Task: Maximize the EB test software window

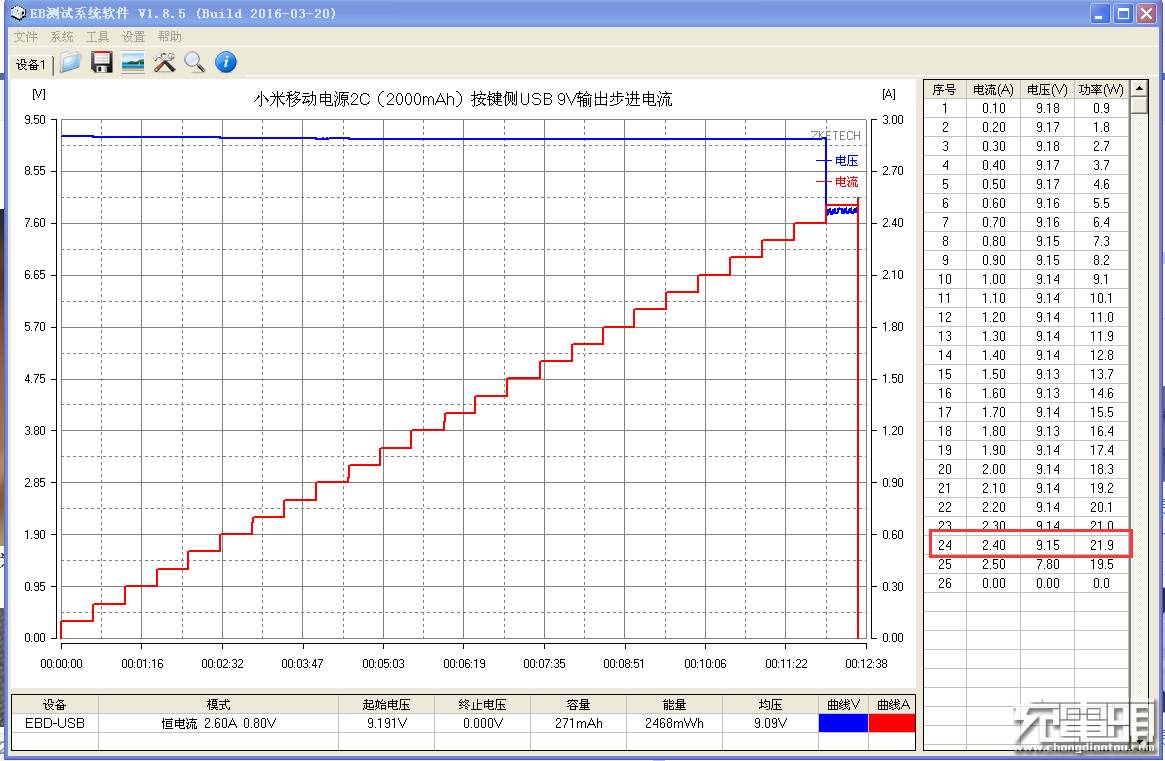Action: [x=1123, y=13]
